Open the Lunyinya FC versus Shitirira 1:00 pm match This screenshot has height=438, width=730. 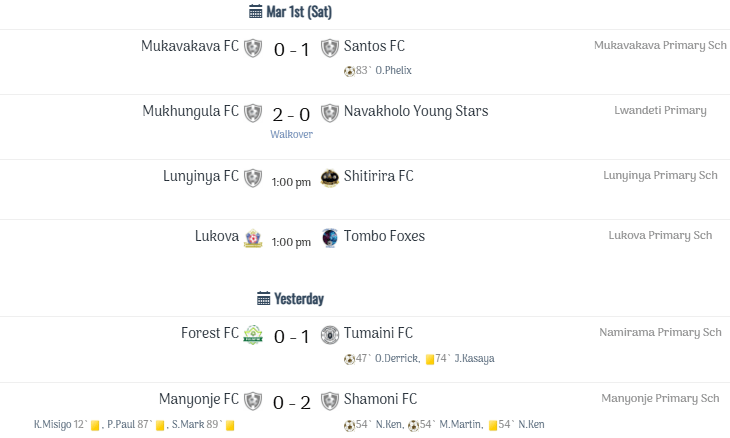(x=291, y=182)
